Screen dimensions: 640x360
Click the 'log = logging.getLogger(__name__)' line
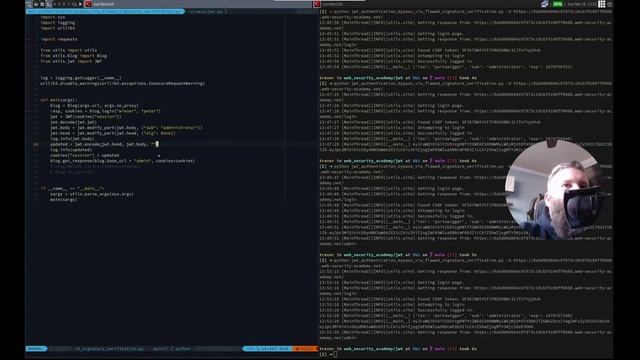click(81, 78)
